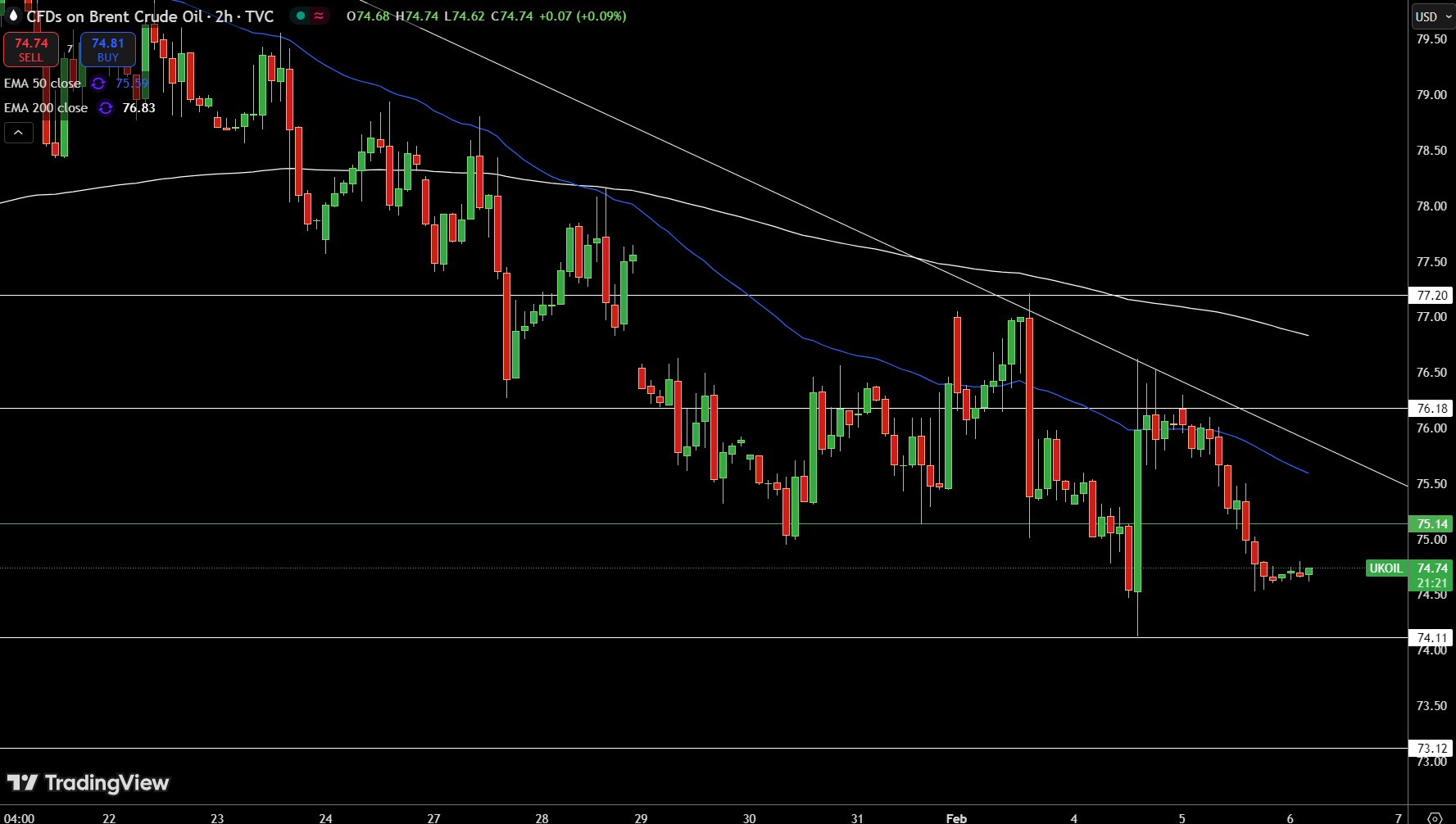Click the 76.50 price axis label

click(1431, 373)
